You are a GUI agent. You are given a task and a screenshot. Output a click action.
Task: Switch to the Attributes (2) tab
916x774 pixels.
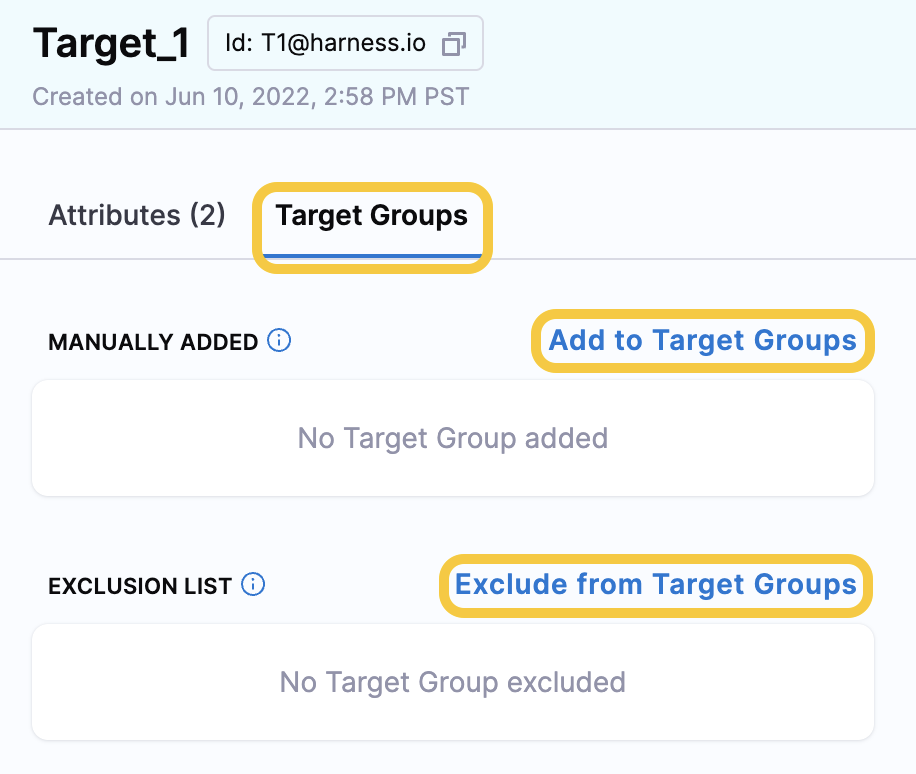tap(136, 215)
